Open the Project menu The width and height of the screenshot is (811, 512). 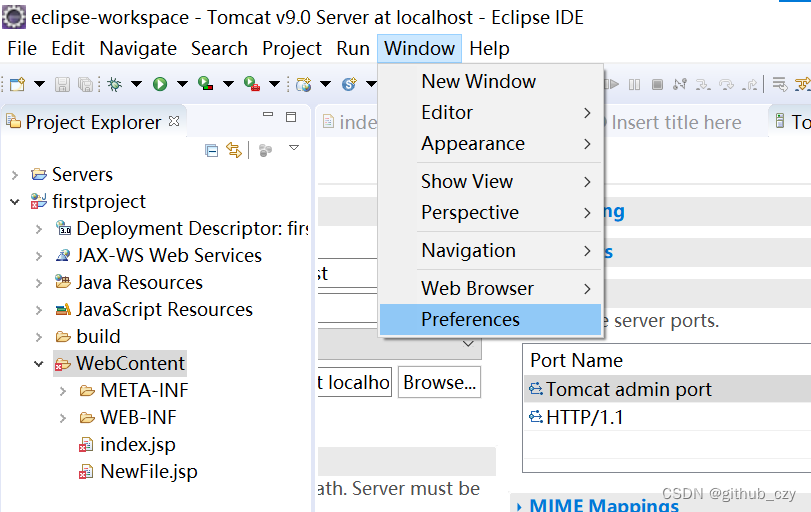tap(292, 49)
